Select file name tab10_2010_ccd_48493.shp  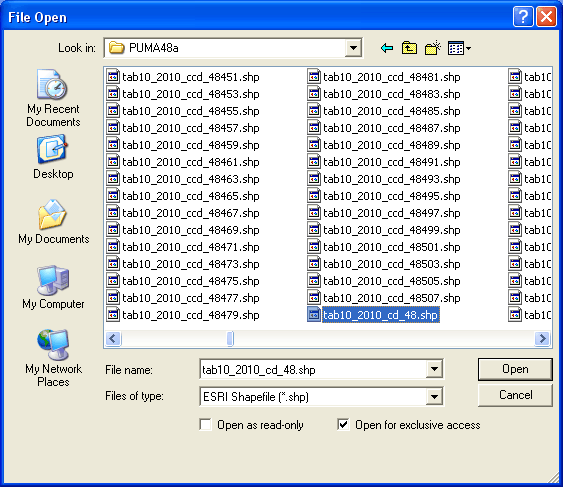pos(392,179)
